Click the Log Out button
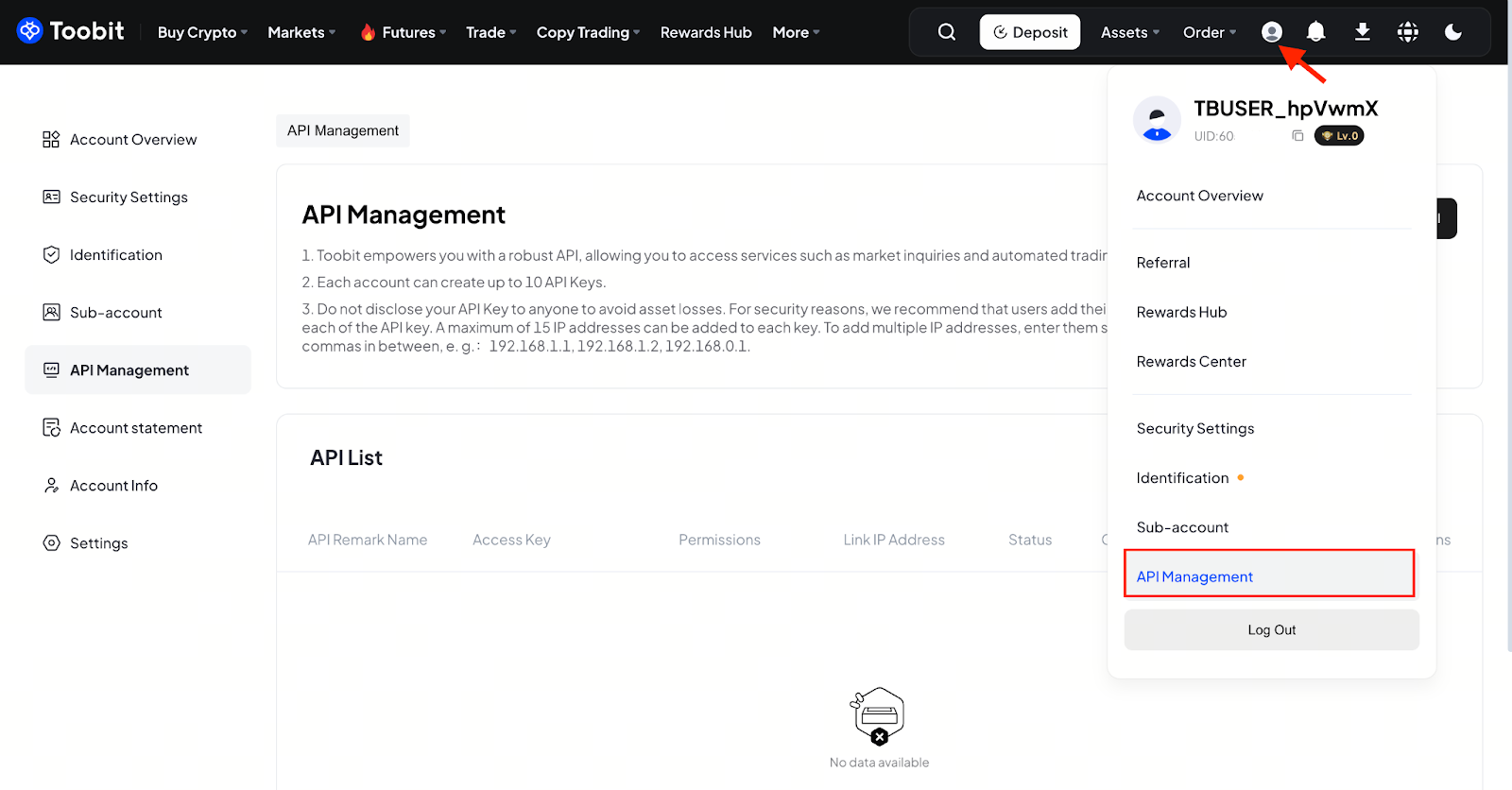The width and height of the screenshot is (1512, 790). point(1271,629)
